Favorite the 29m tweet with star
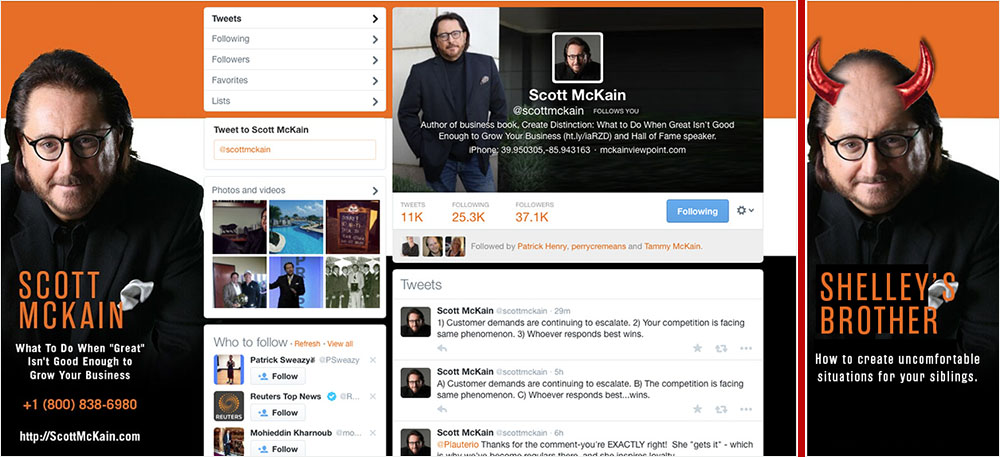The height and width of the screenshot is (457, 1000). point(698,349)
